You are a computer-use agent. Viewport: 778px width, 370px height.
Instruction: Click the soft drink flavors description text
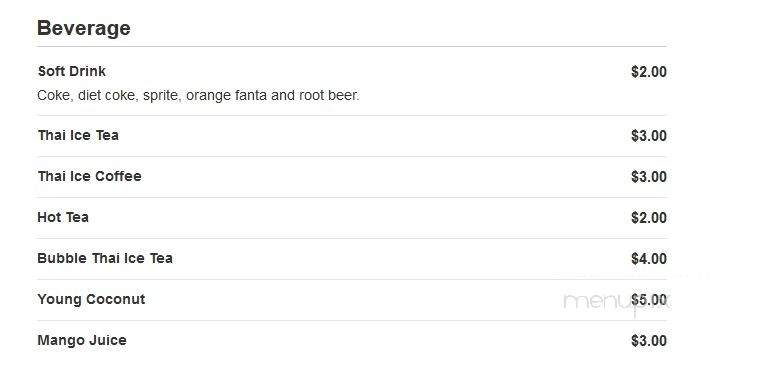(x=198, y=95)
